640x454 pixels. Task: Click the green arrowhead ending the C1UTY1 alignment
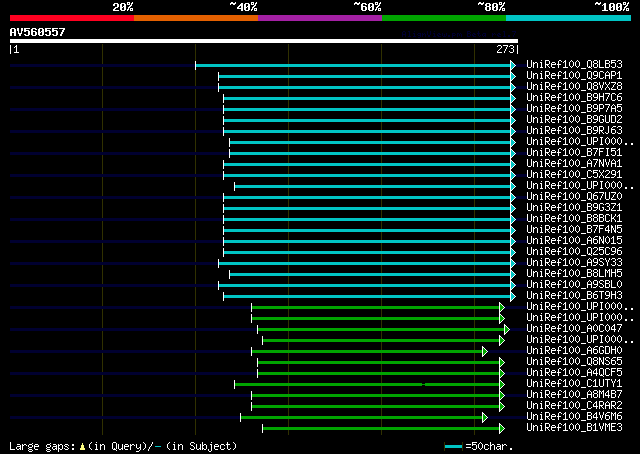(x=502, y=385)
